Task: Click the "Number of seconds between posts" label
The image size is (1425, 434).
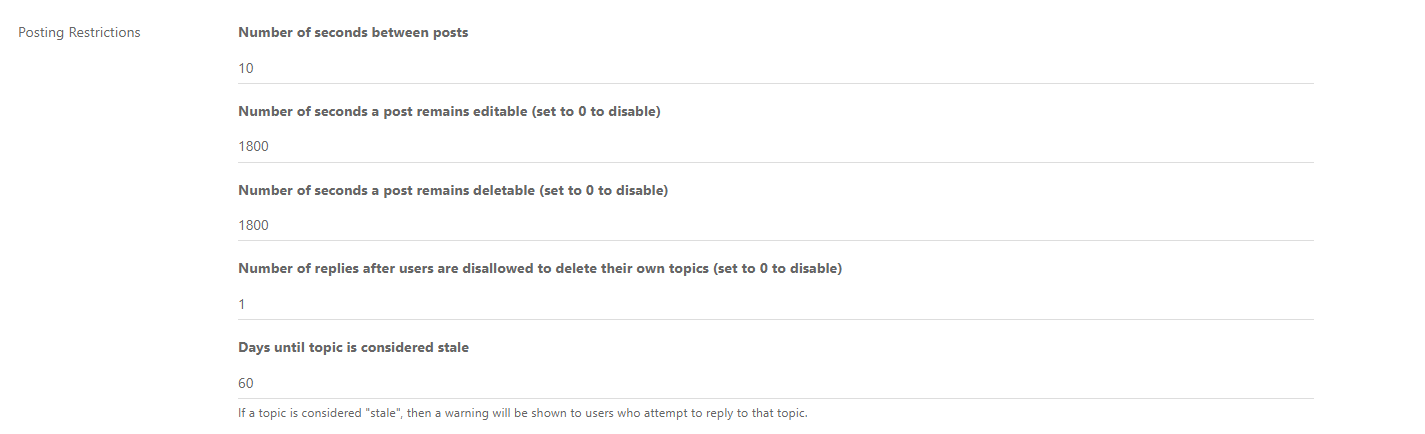Action: point(353,33)
